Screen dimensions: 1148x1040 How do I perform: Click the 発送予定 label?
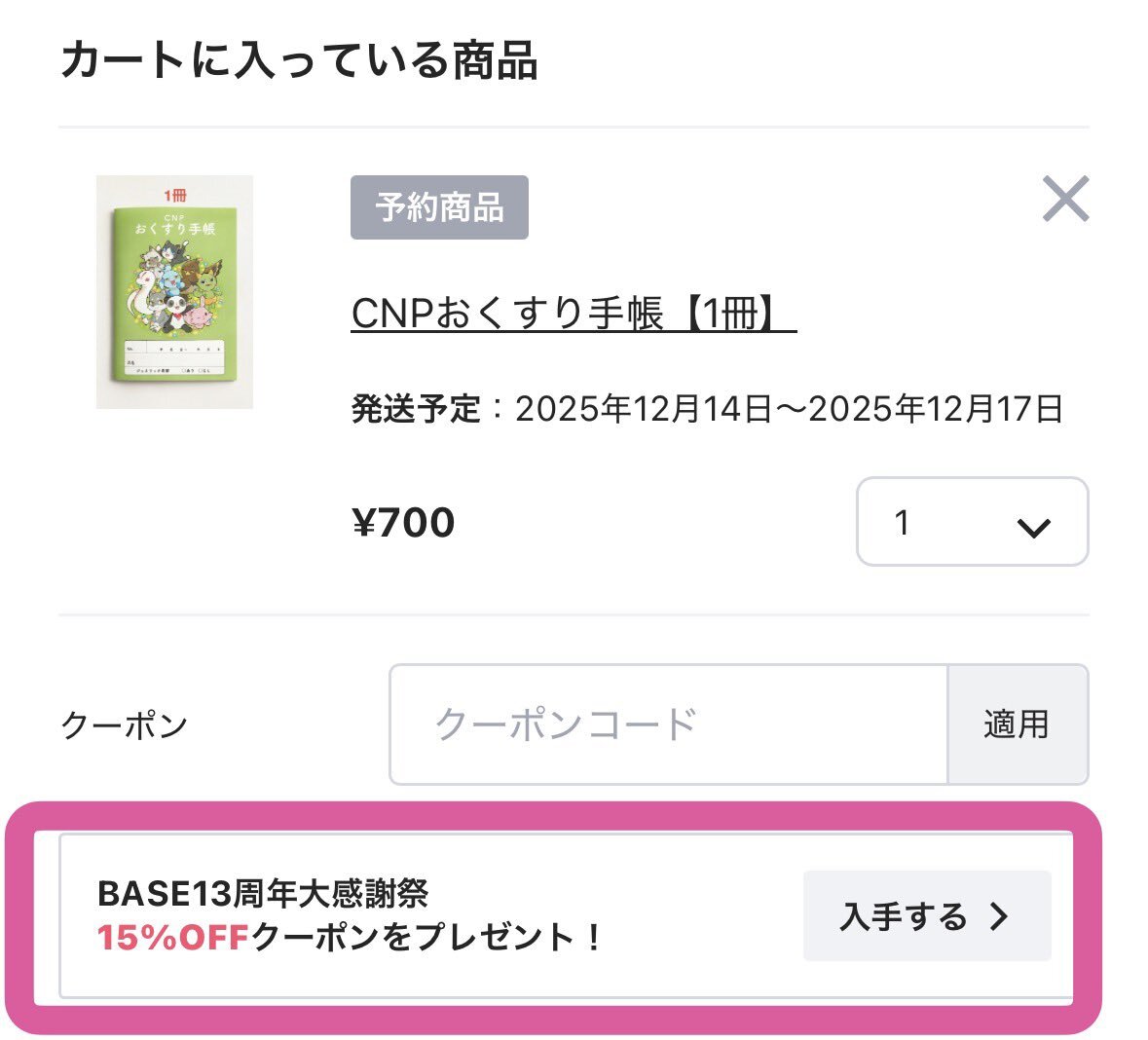[416, 409]
